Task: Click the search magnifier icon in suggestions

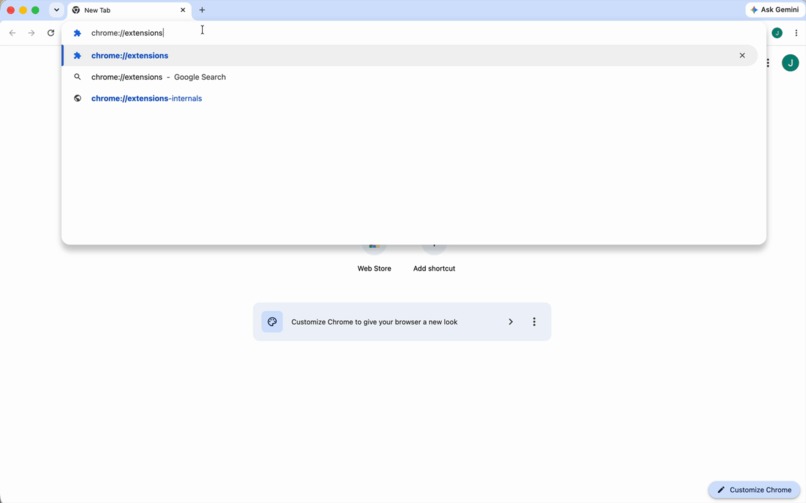Action: [x=77, y=77]
